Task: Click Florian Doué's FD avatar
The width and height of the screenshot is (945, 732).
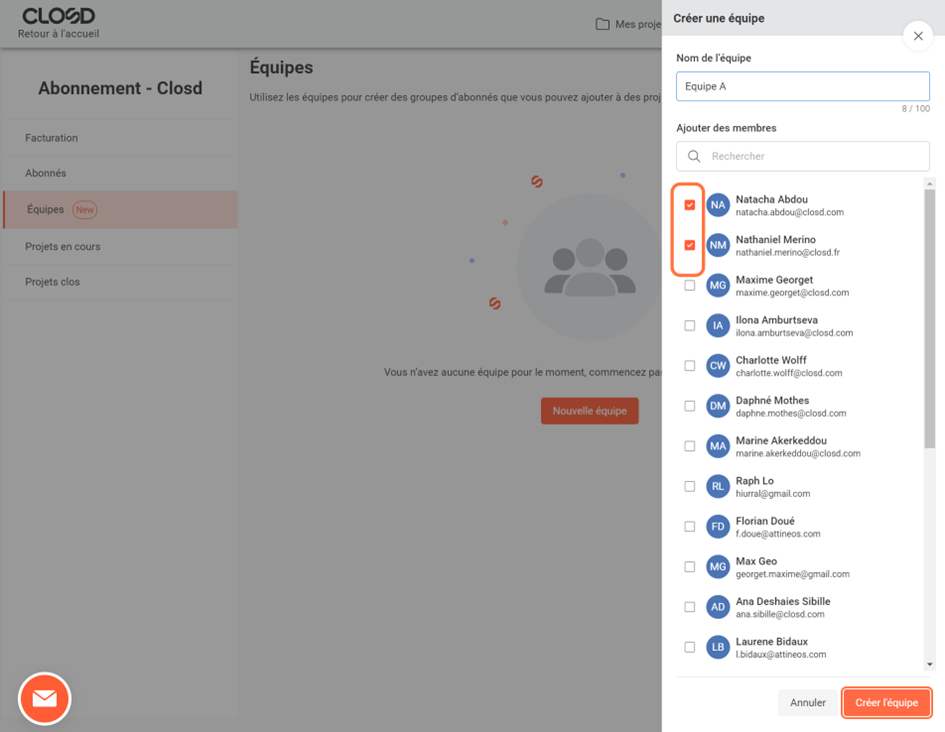Action: click(717, 527)
